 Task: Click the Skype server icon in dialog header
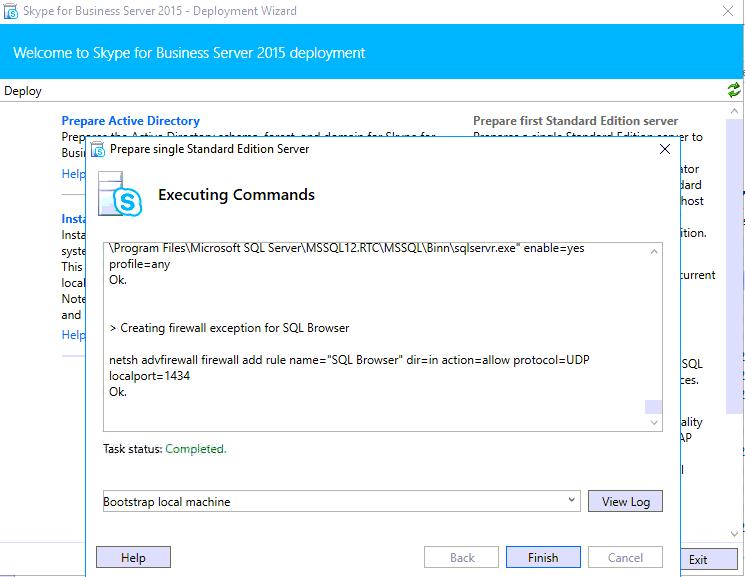tap(120, 194)
